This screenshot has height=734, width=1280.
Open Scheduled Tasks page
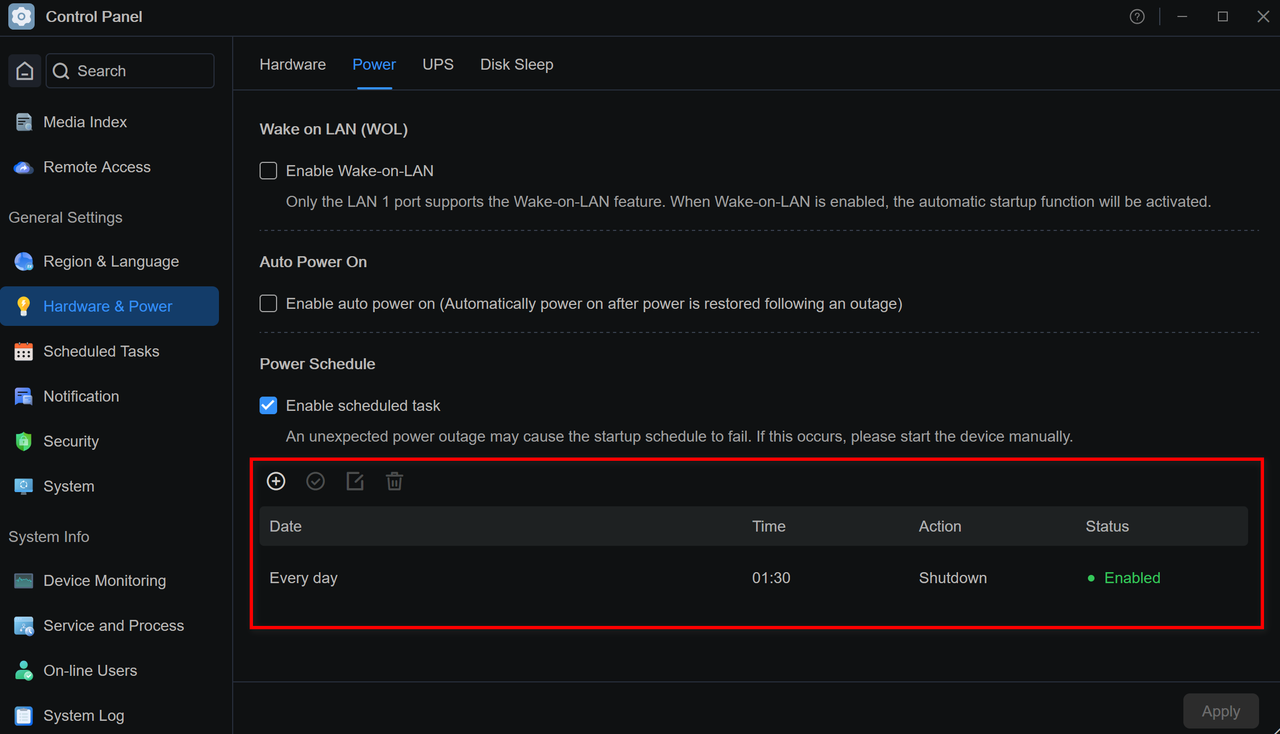click(110, 352)
